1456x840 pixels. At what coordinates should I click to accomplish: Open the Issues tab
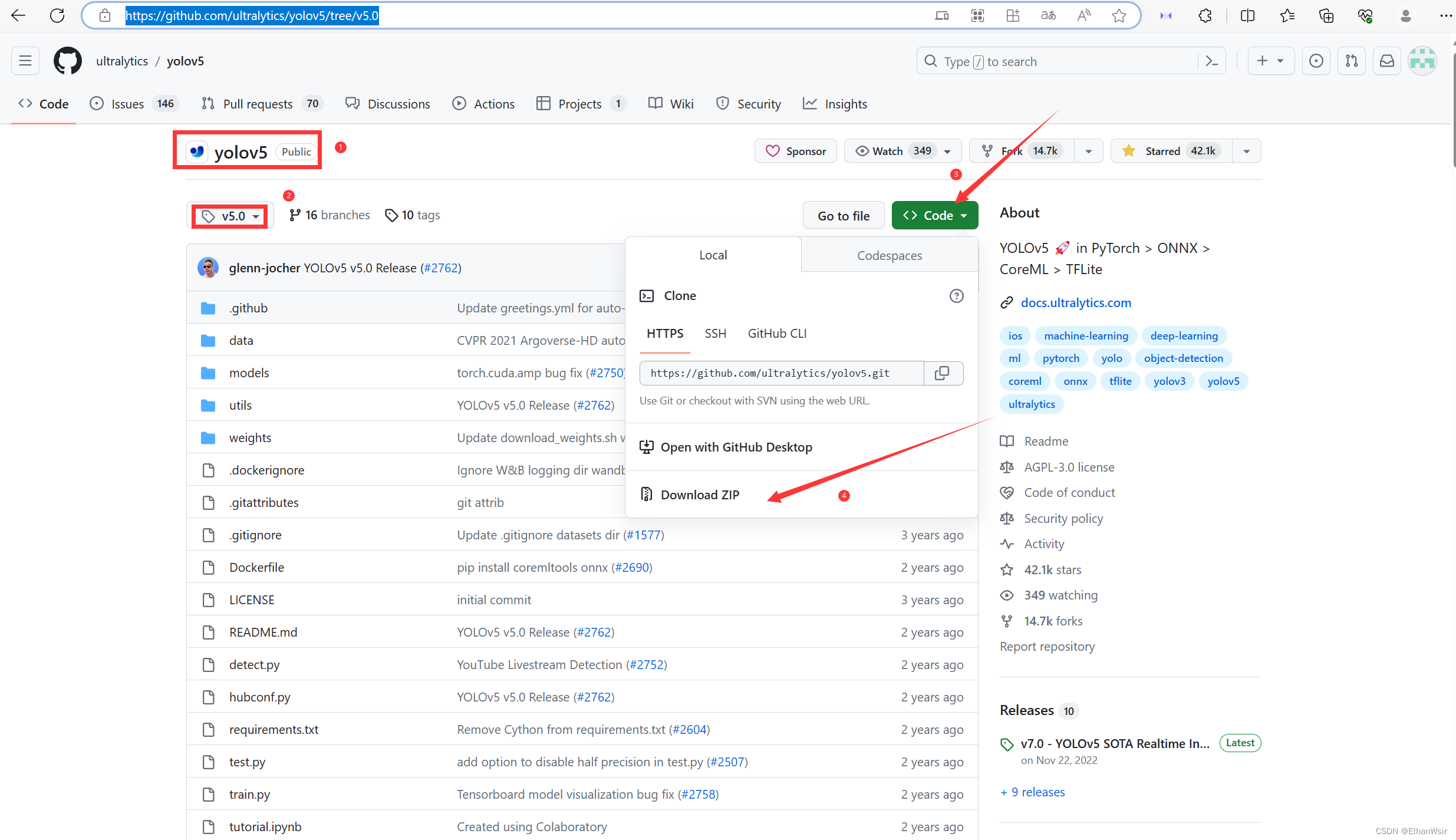(x=134, y=104)
